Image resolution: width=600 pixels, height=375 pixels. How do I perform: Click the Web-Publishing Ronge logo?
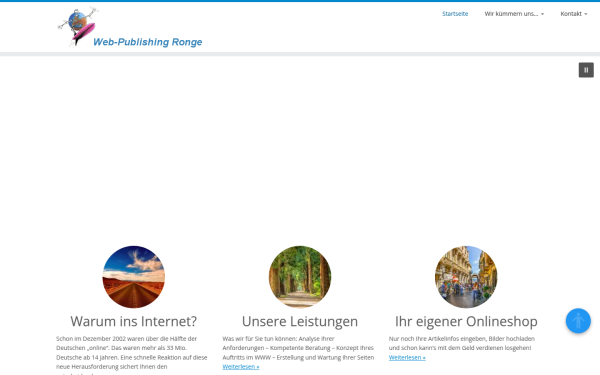tap(130, 27)
